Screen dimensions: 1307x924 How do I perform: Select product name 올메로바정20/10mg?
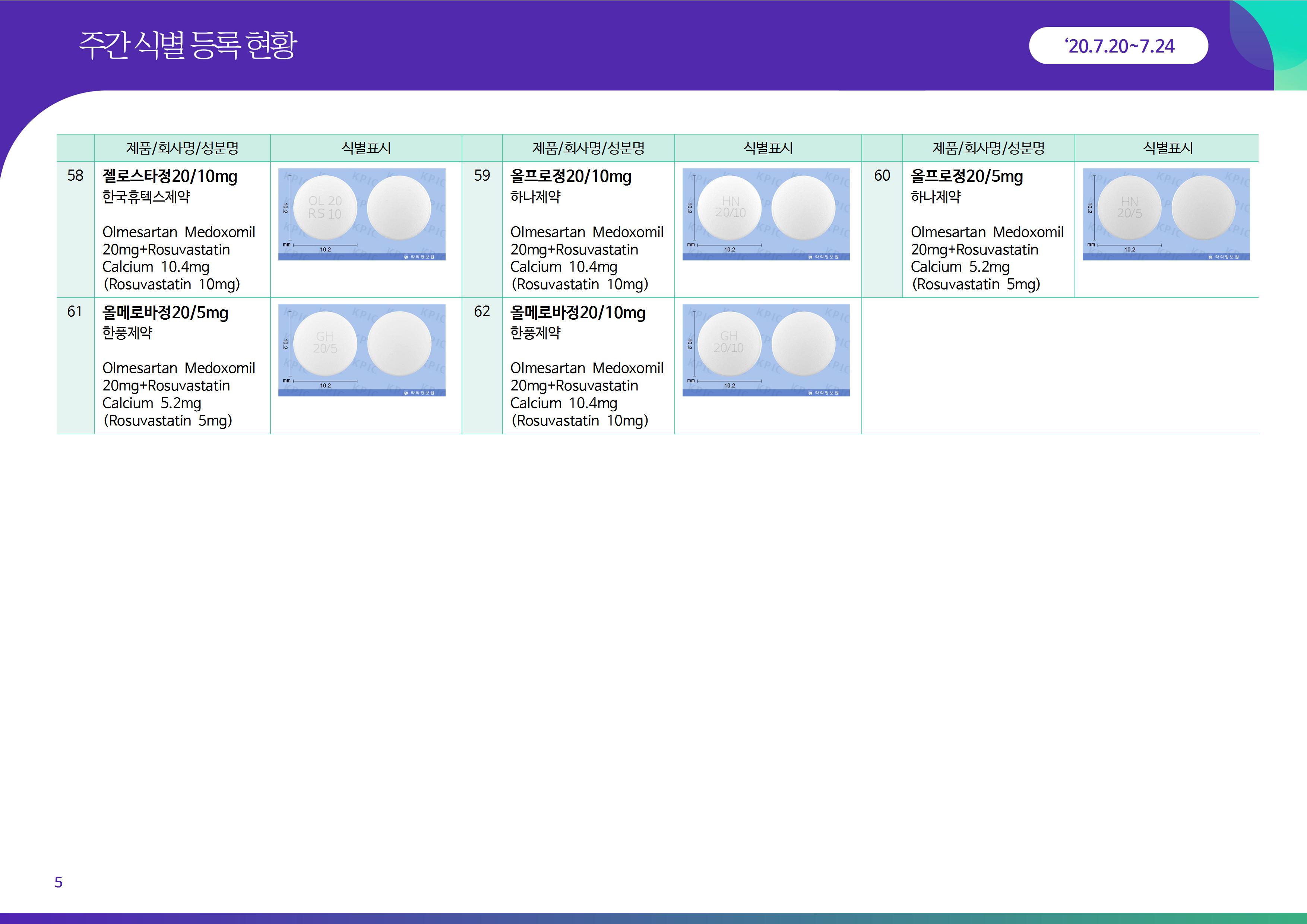pos(578,313)
